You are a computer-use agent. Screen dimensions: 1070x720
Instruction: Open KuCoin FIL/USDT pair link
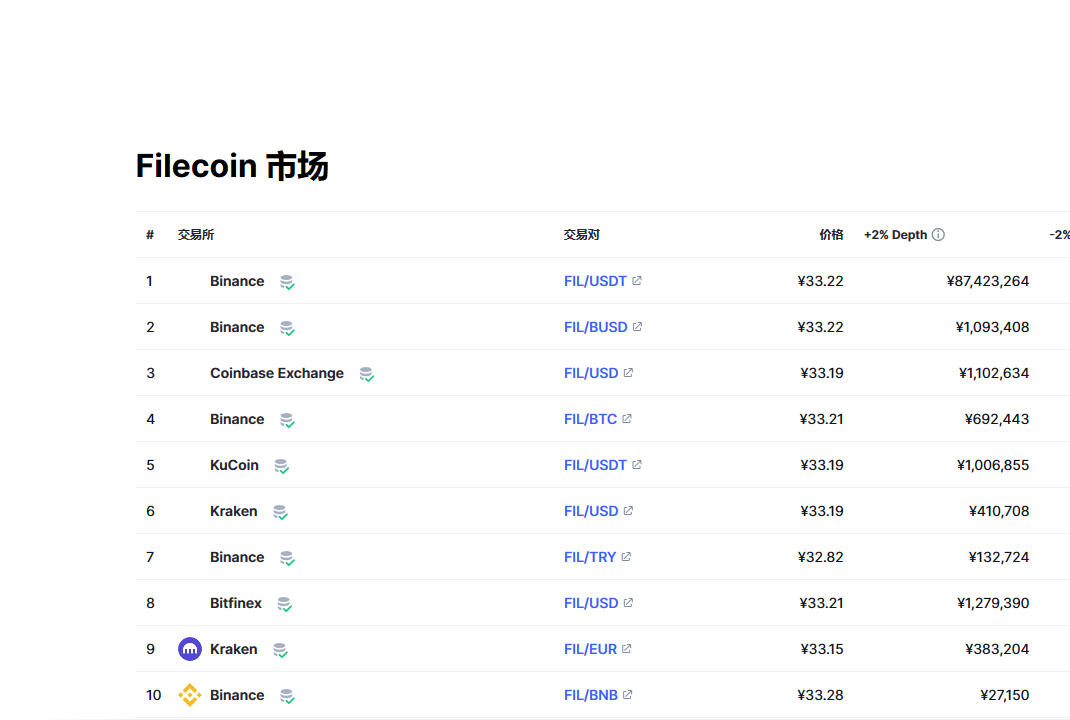click(x=595, y=465)
